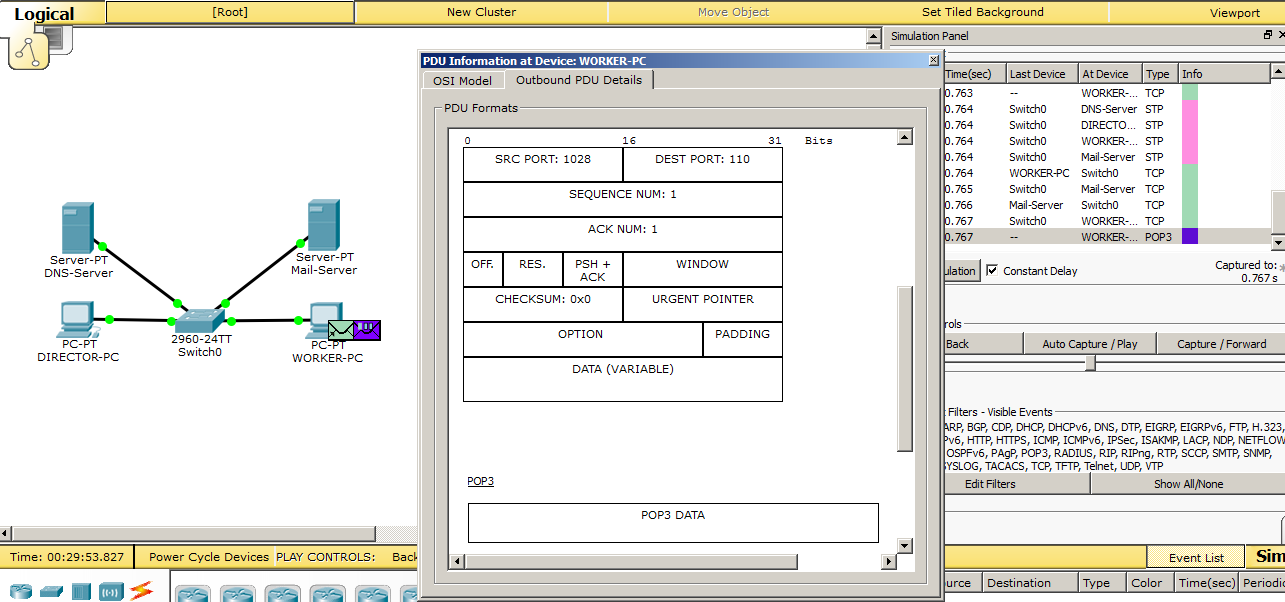
Task: Click the CHECKSUM: 0x0 field
Action: 543,305
